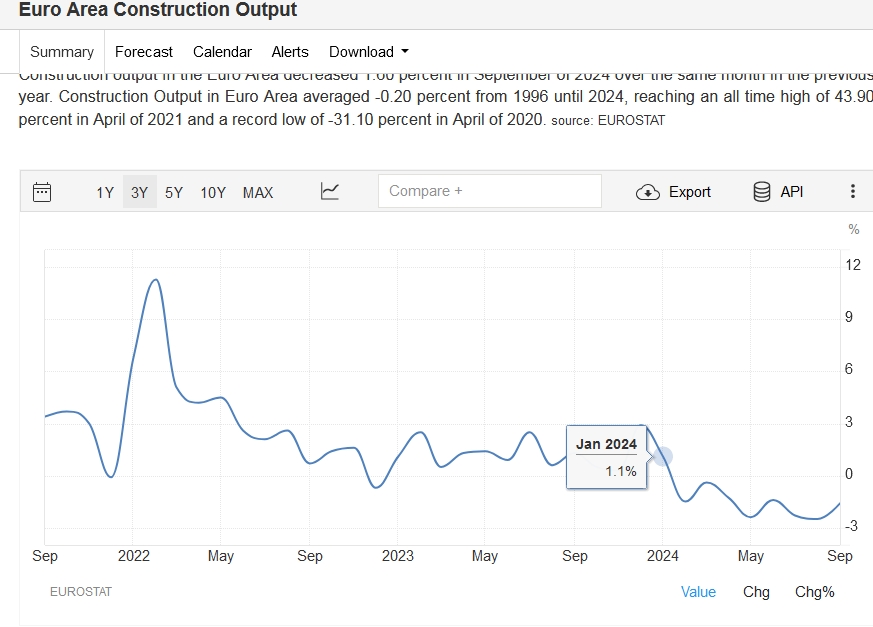Open the Summary tab
Screen dimensions: 873x627
[x=62, y=52]
